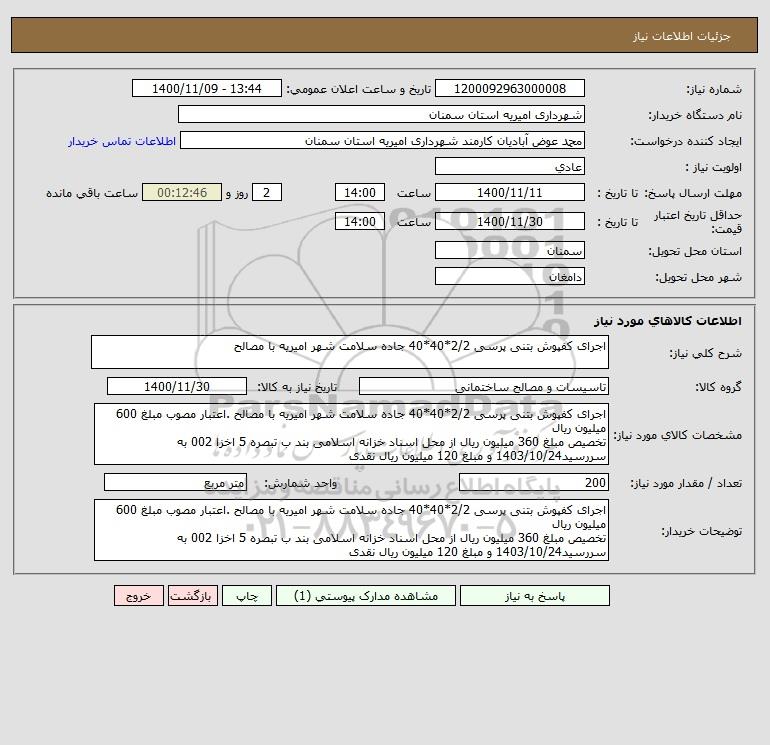770x745 pixels.
Task: Click the quantity field showing 200
Action: [x=534, y=482]
